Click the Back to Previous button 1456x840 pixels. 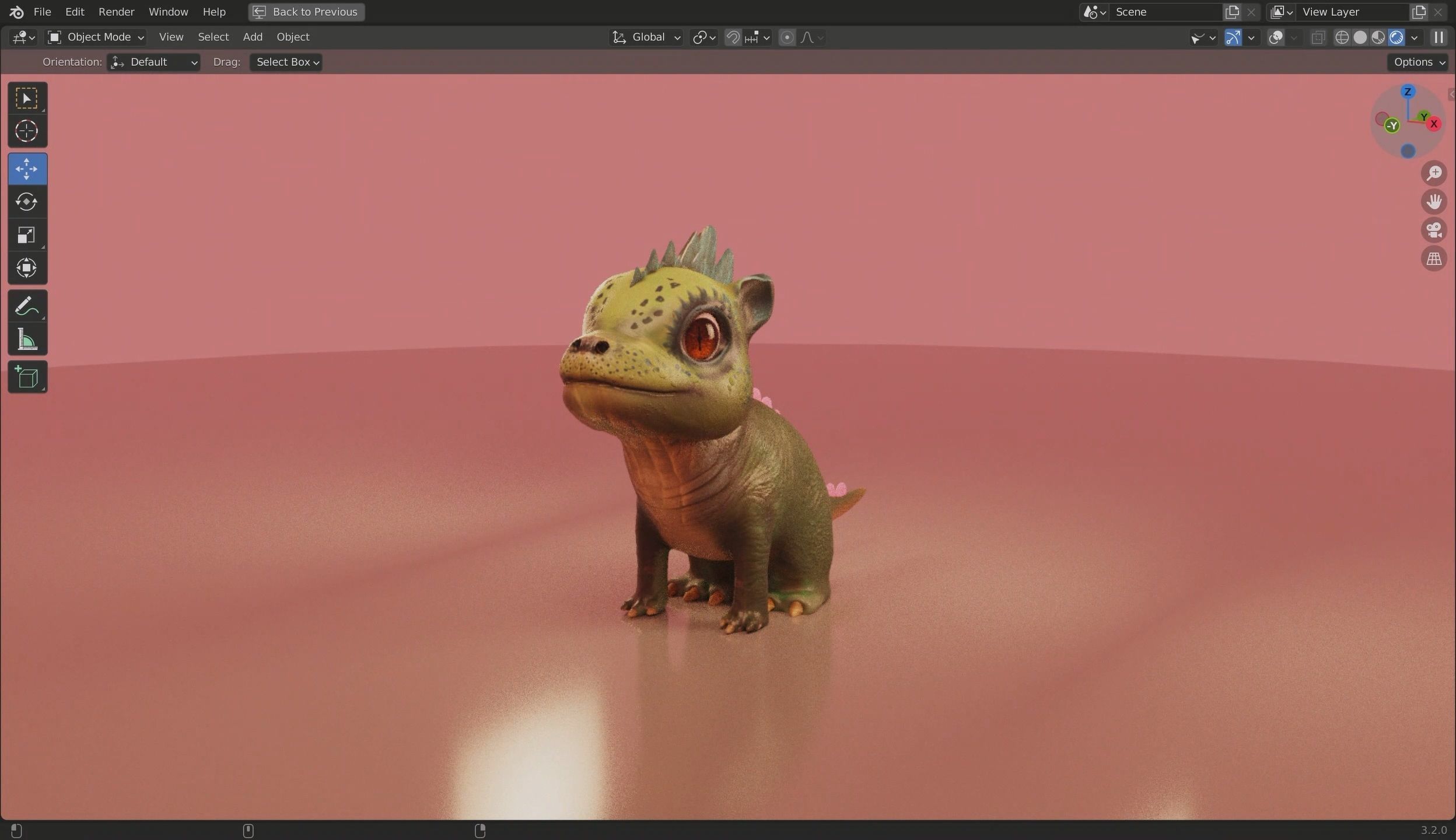point(306,12)
